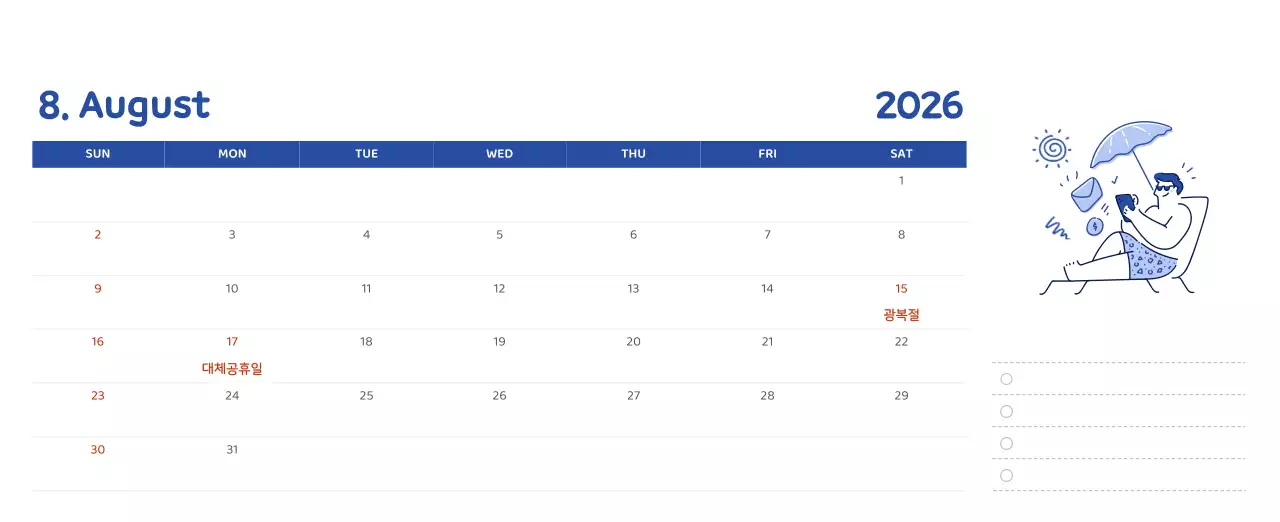Click the envelope icon in the illustration
1280x522 pixels.
tap(1085, 193)
